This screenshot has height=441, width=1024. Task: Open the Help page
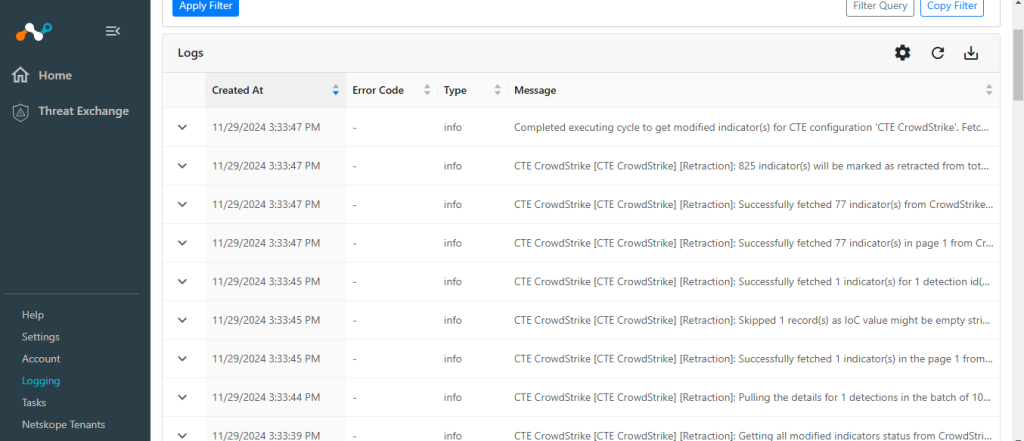tap(33, 315)
